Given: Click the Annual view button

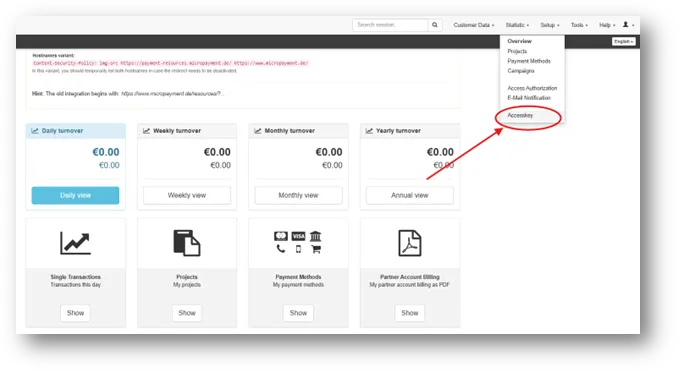Looking at the screenshot, I should (x=409, y=196).
